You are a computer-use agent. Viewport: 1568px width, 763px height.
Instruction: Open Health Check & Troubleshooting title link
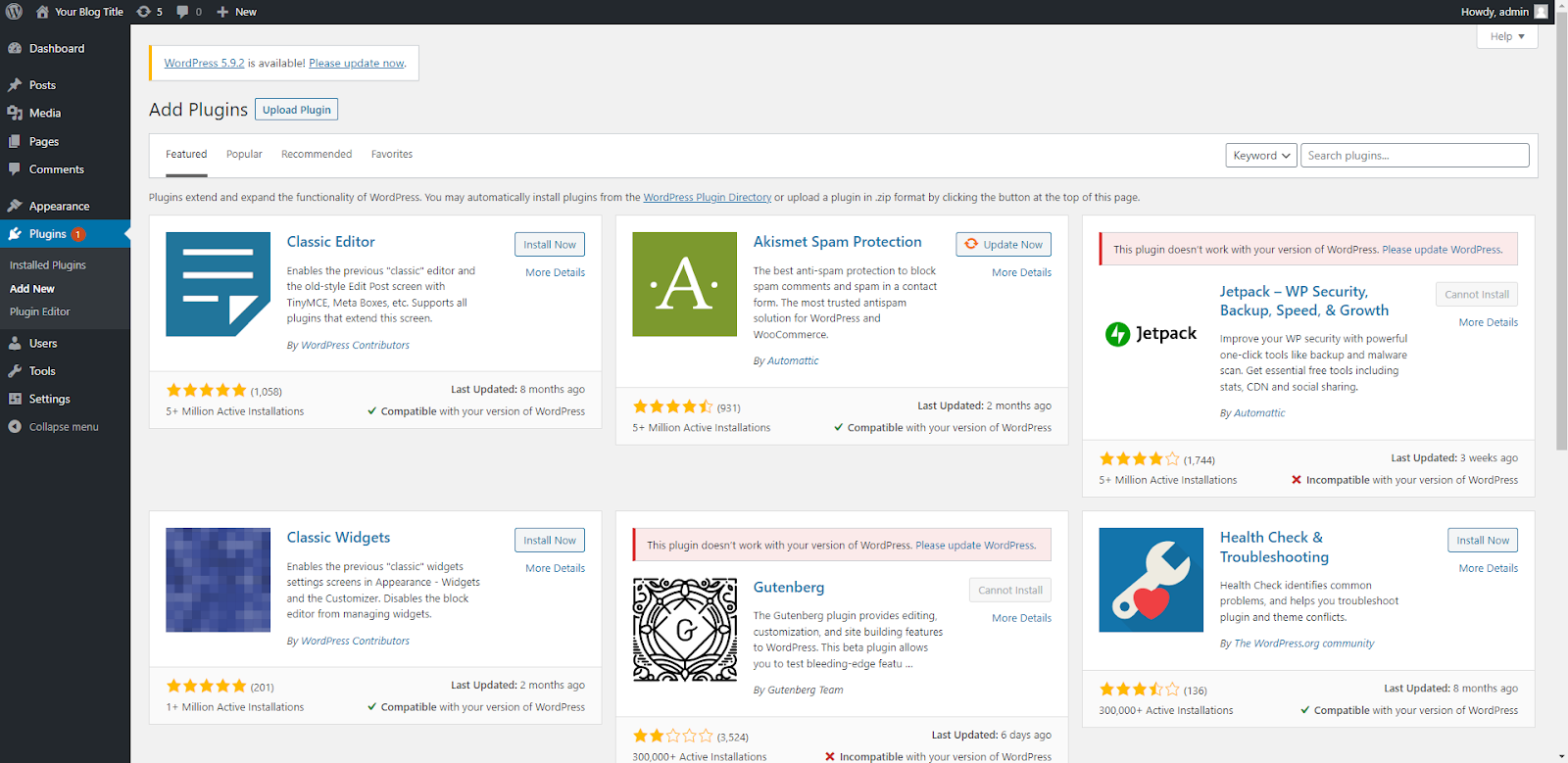point(1274,548)
